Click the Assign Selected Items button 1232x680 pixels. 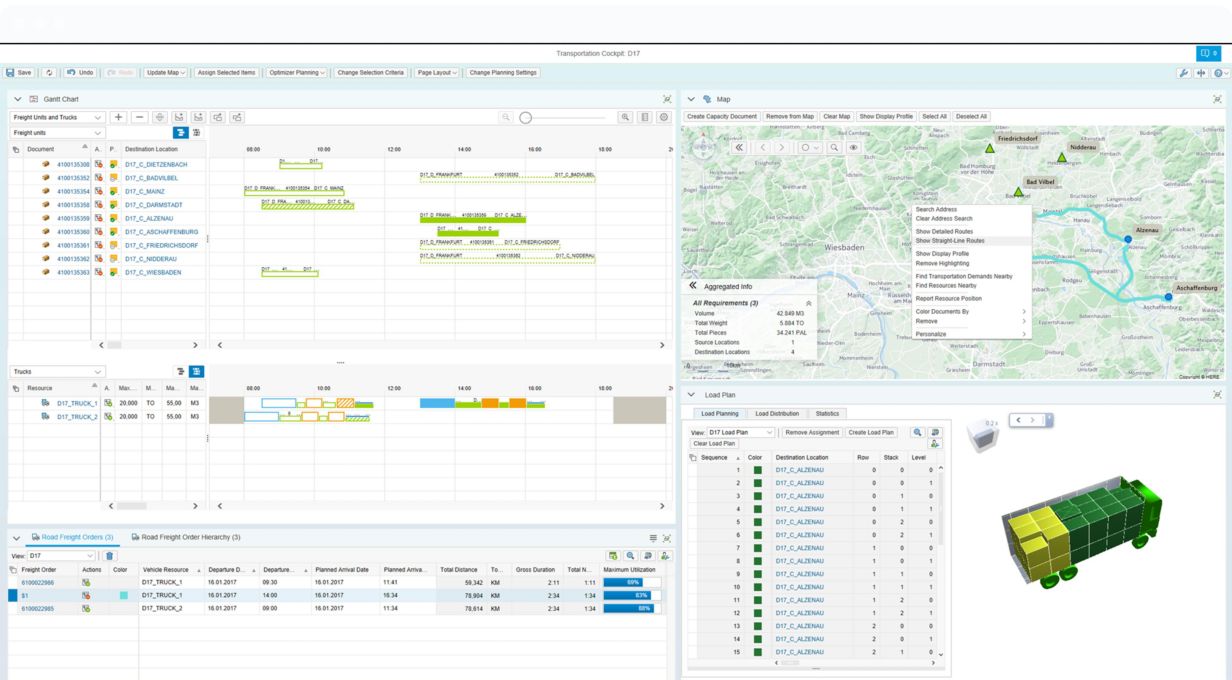tap(226, 73)
